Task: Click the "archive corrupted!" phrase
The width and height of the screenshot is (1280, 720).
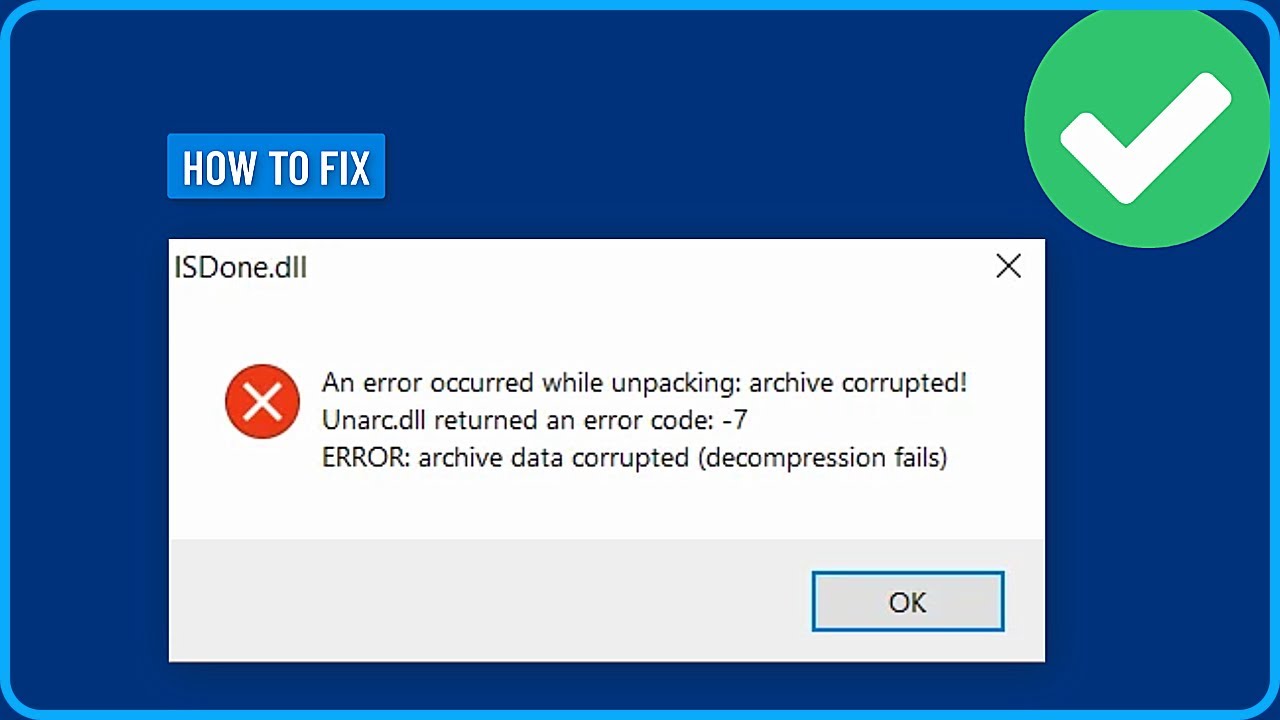Action: [858, 382]
